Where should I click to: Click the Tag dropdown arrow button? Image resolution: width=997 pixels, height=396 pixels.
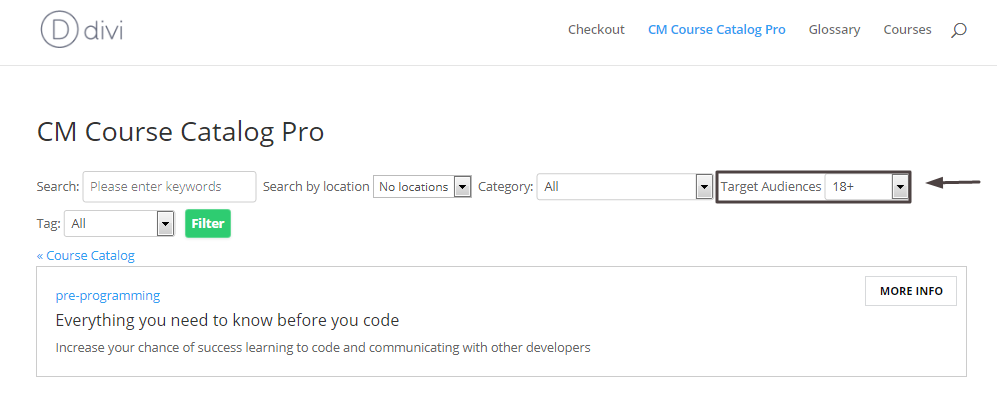[x=165, y=224]
